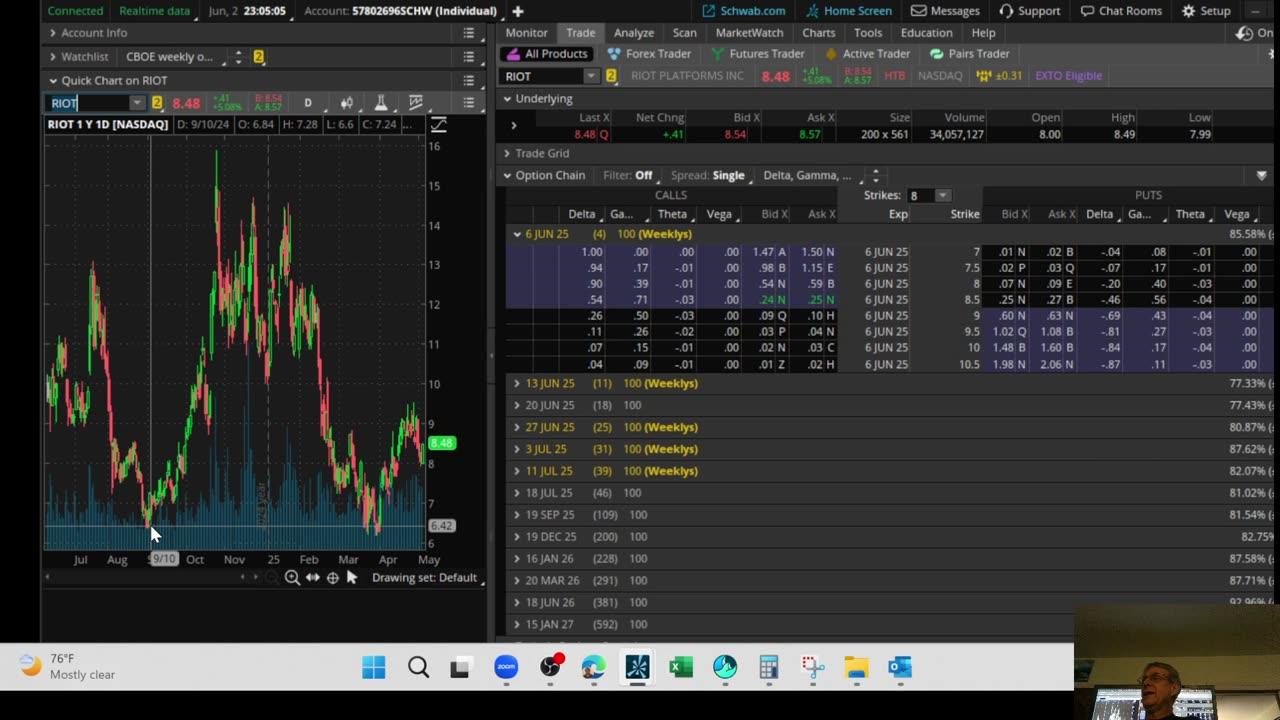
Task: Open the Quick Chart symbol dropdown arrow
Action: tap(136, 103)
